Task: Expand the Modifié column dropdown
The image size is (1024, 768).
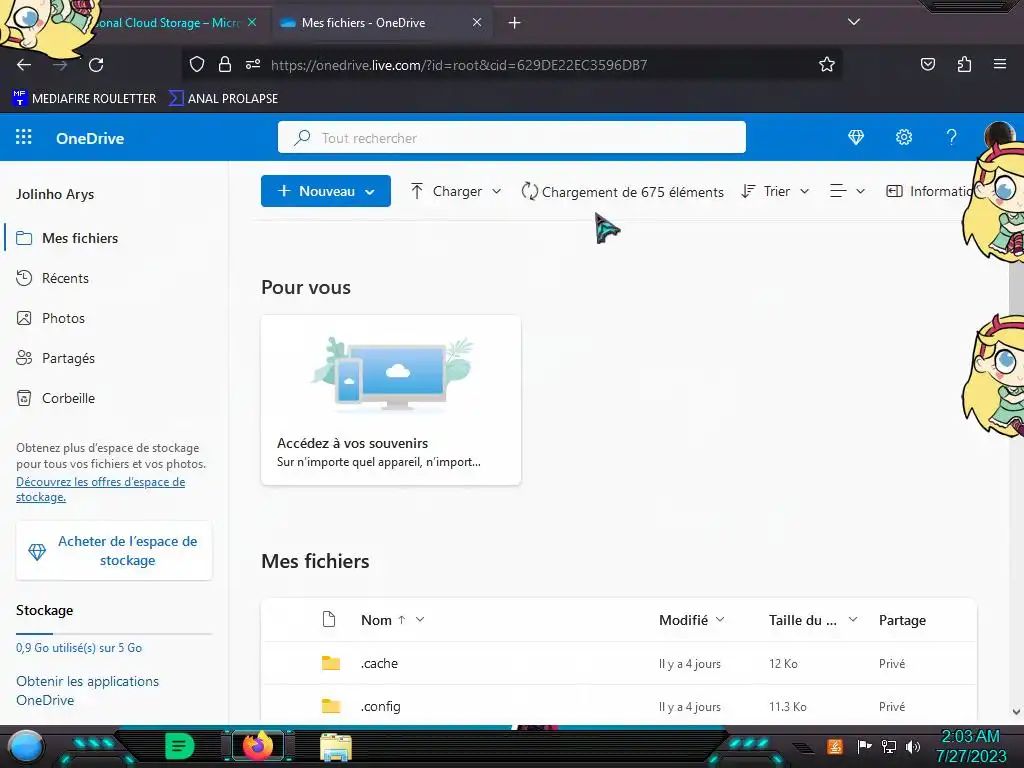Action: tap(720, 619)
